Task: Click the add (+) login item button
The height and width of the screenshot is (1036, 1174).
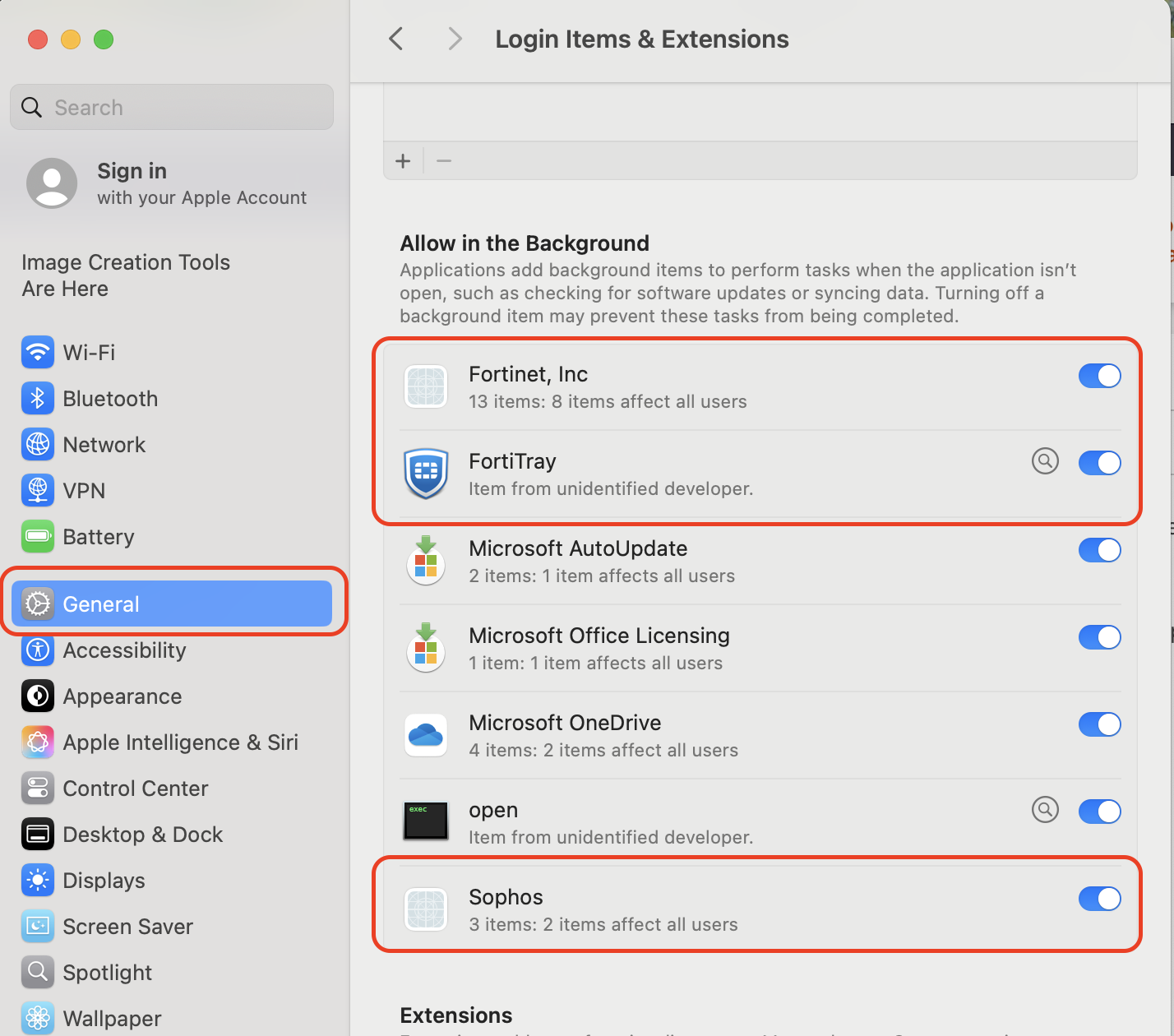Action: tap(403, 161)
